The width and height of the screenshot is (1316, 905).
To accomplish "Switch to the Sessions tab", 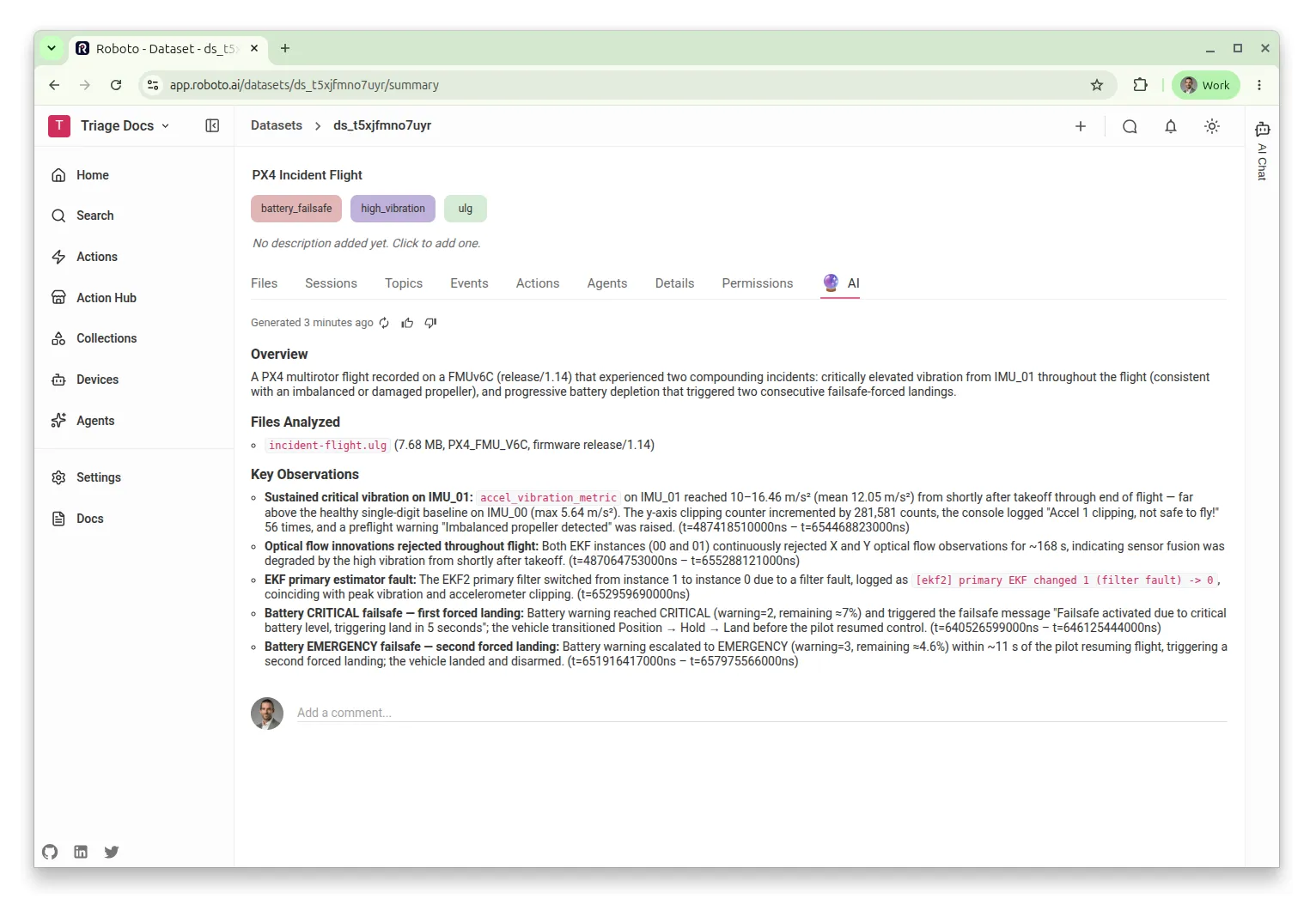I will pos(331,283).
